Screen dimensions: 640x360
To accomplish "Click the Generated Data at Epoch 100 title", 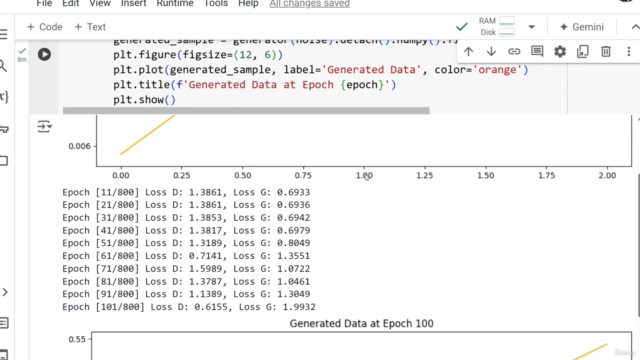I will 362,324.
